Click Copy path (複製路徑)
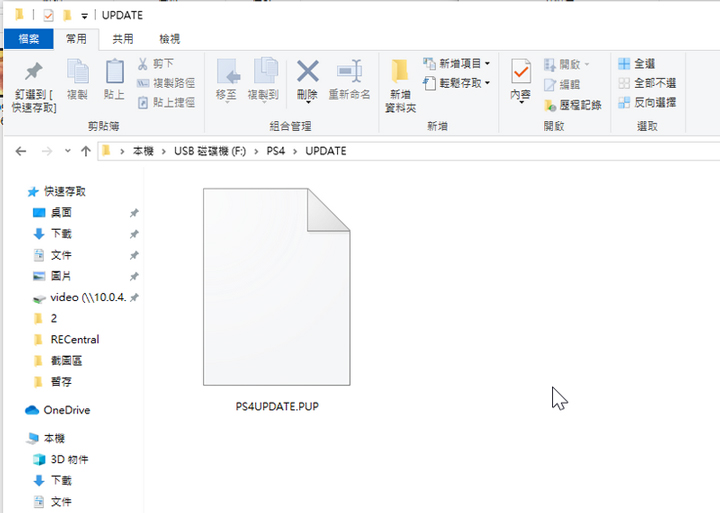The image size is (720, 513). pos(166,83)
